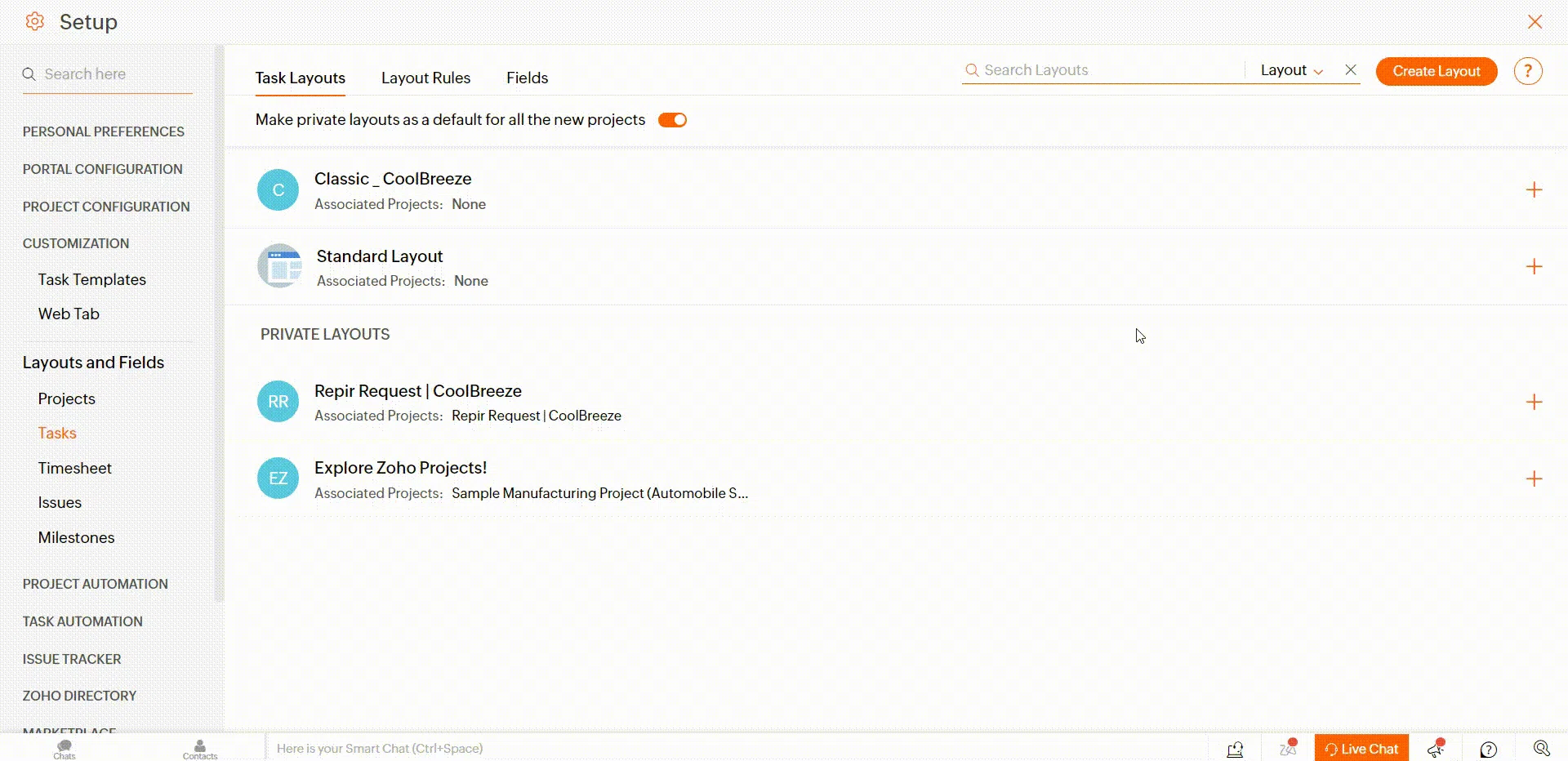Open the remote support laptop icon
1568x761 pixels.
pyautogui.click(x=1235, y=749)
